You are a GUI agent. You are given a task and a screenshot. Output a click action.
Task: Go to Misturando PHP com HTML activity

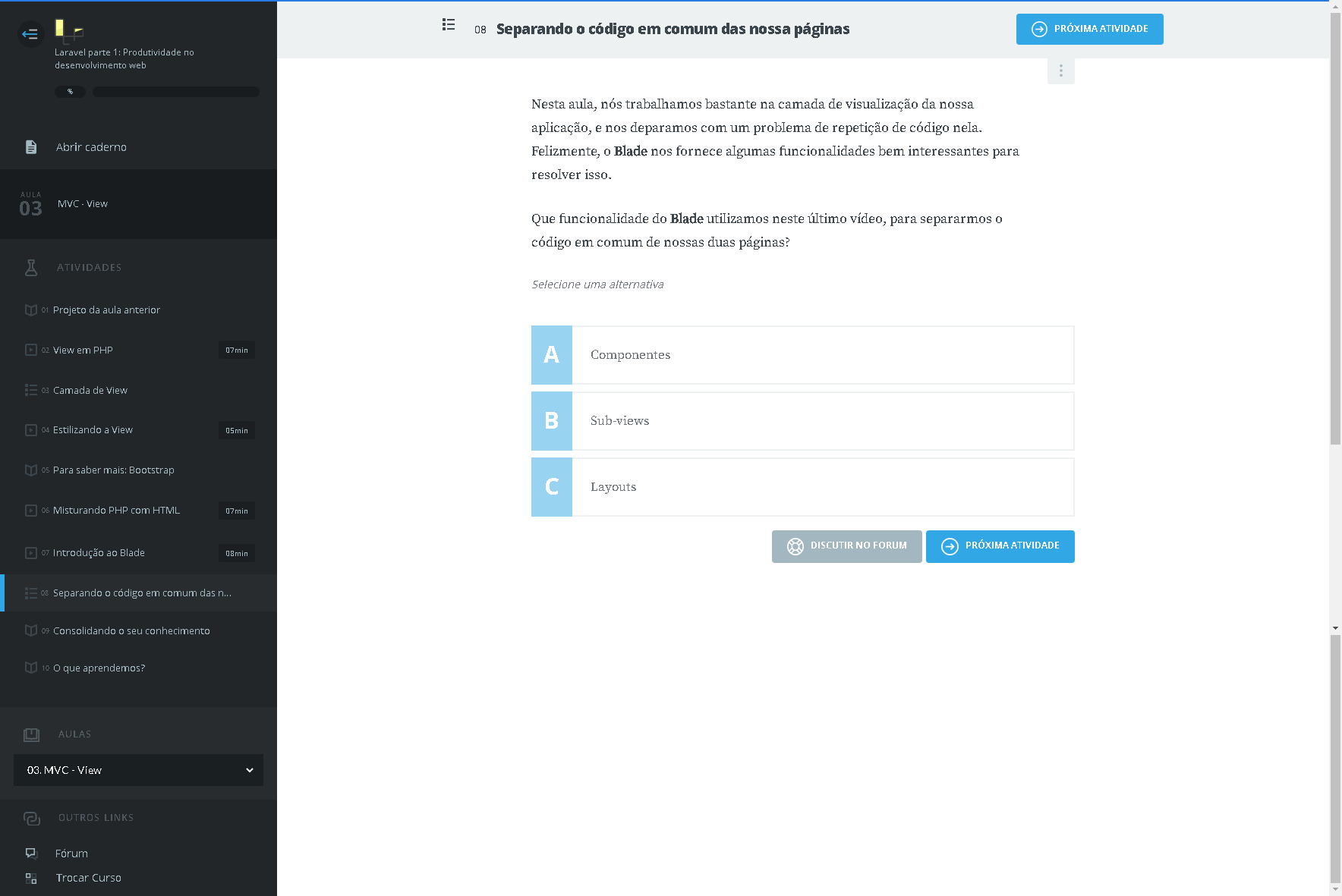pos(116,511)
